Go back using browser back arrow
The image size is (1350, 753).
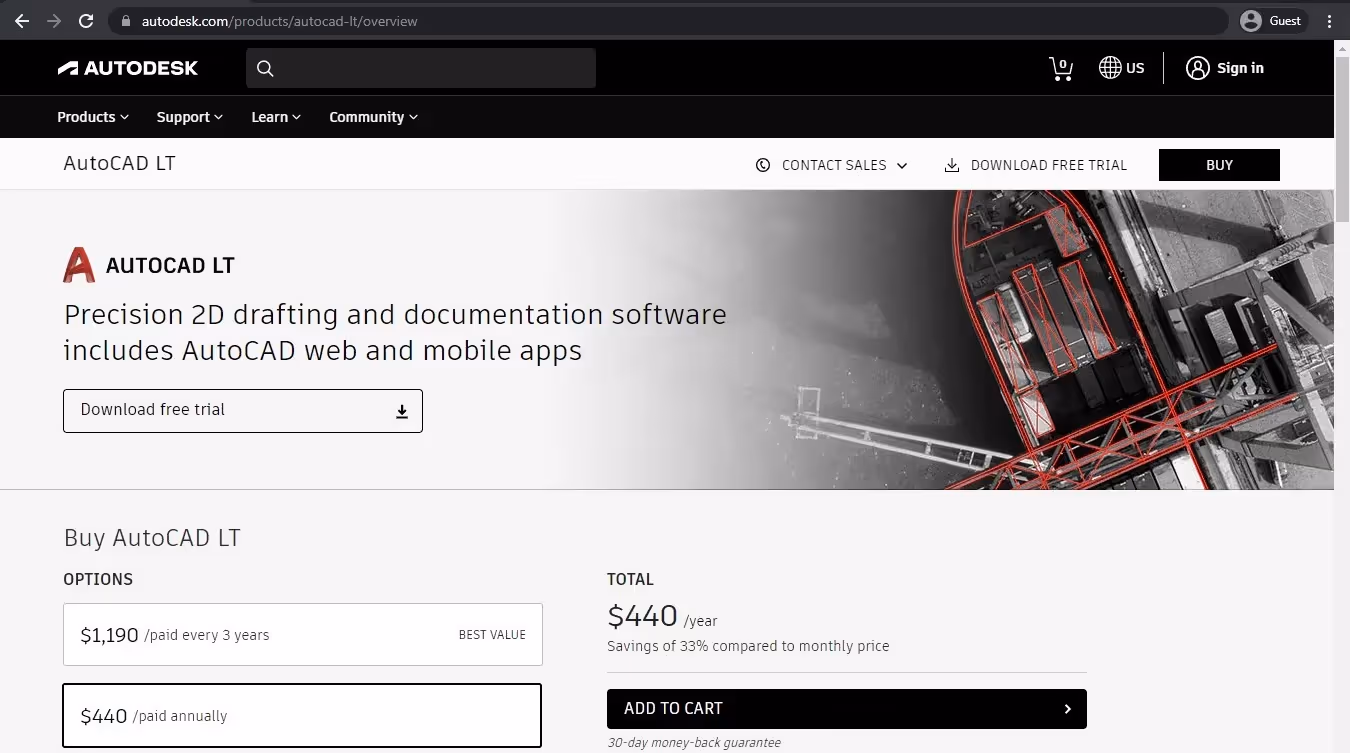click(22, 20)
